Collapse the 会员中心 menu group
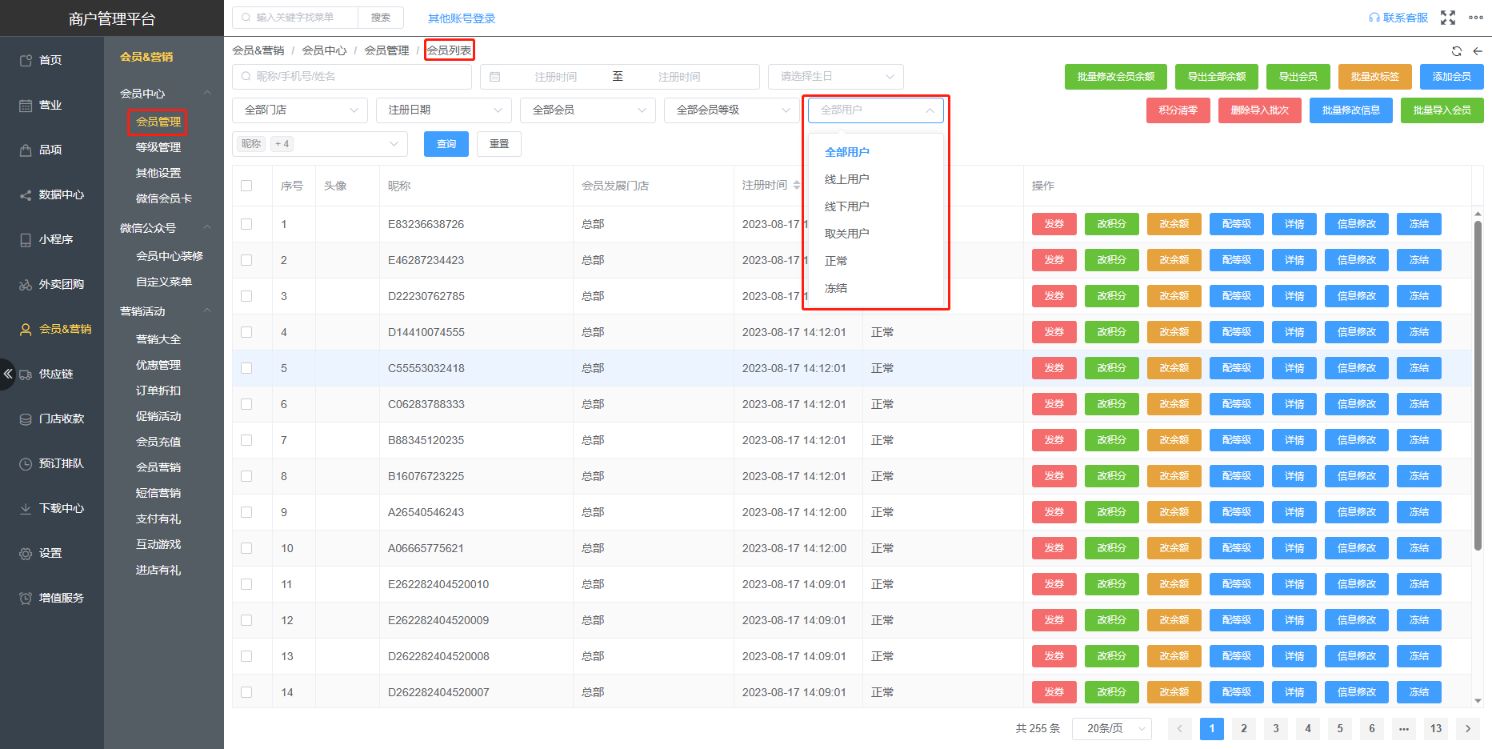Screen dimensions: 1492x749 pyautogui.click(x=164, y=93)
